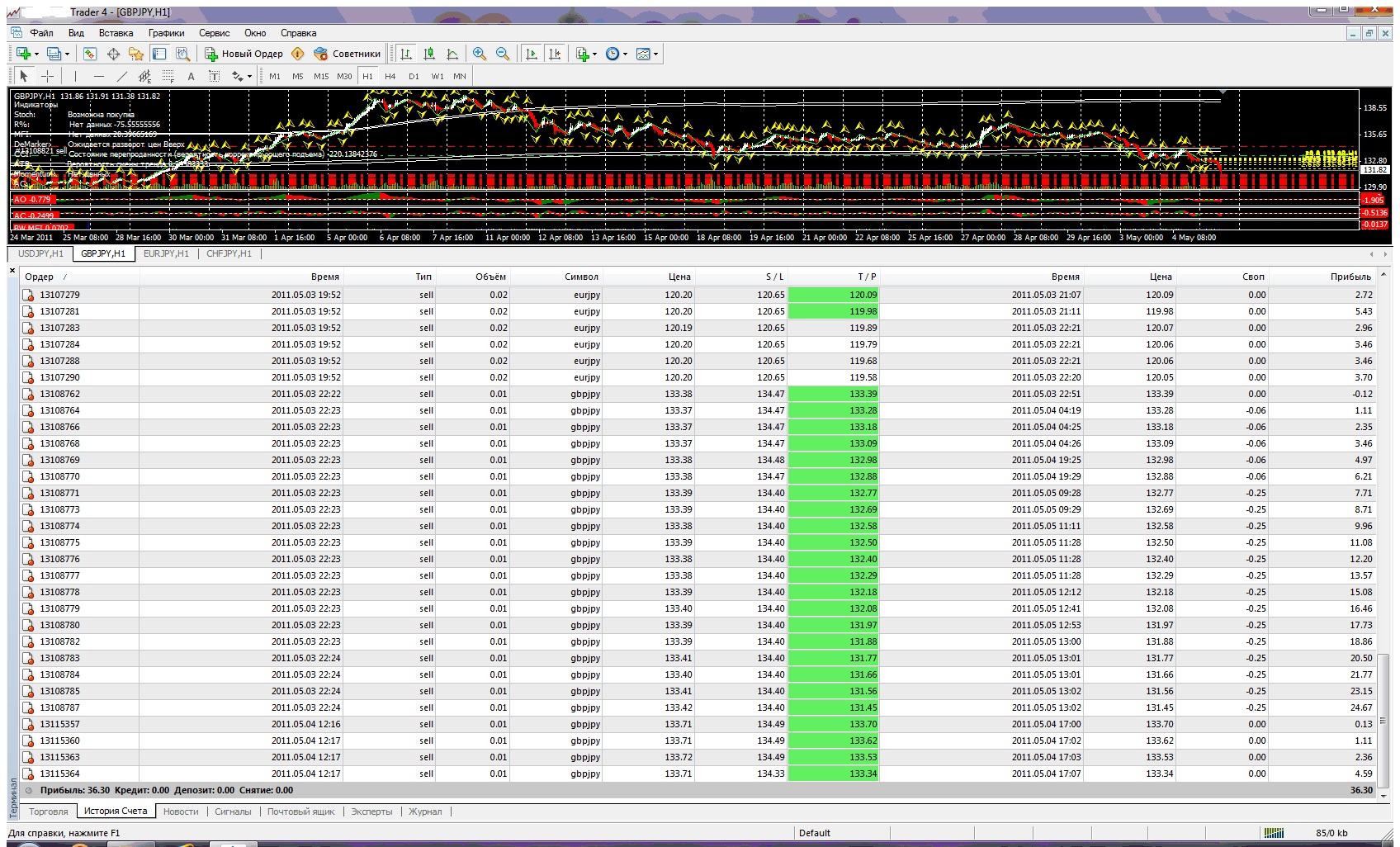Open the Журнал terminal tab
Viewport: 1400px width, 847px height.
425,812
